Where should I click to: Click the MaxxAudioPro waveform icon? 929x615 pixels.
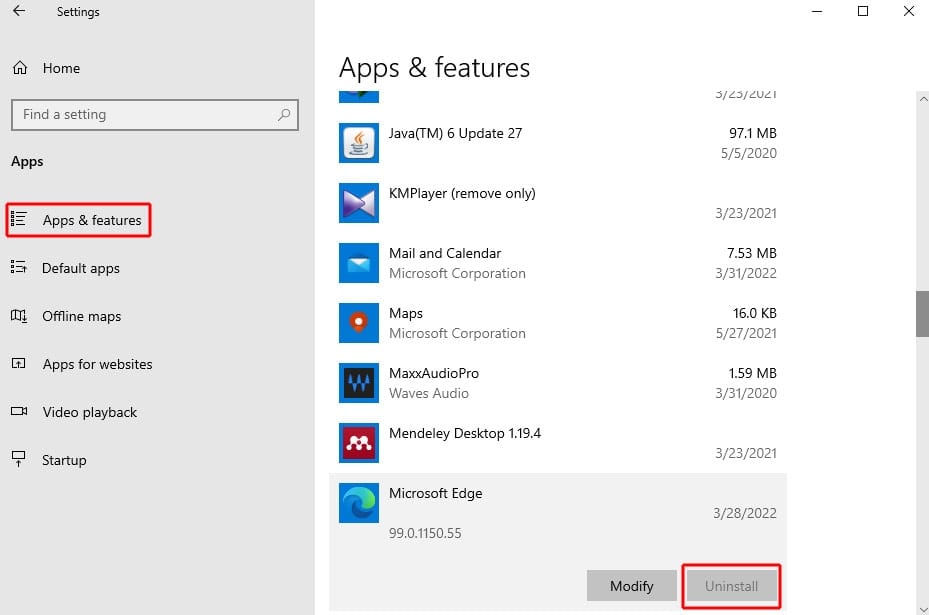(358, 383)
